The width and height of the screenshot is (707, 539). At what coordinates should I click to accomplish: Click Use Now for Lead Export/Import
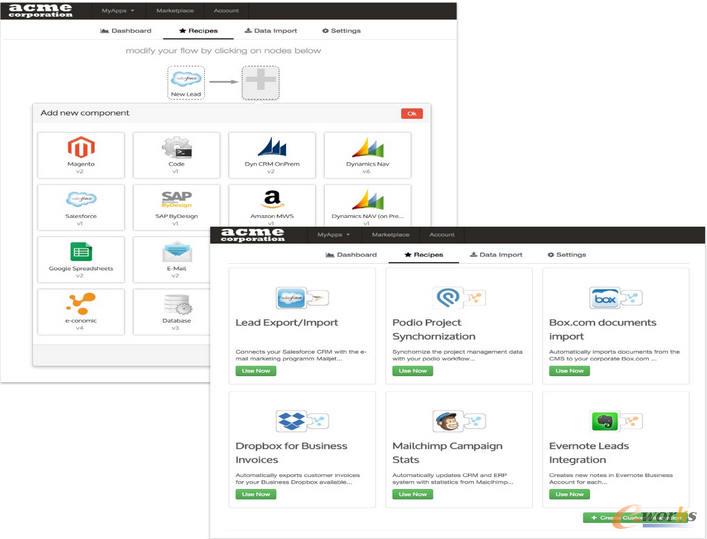coord(255,370)
